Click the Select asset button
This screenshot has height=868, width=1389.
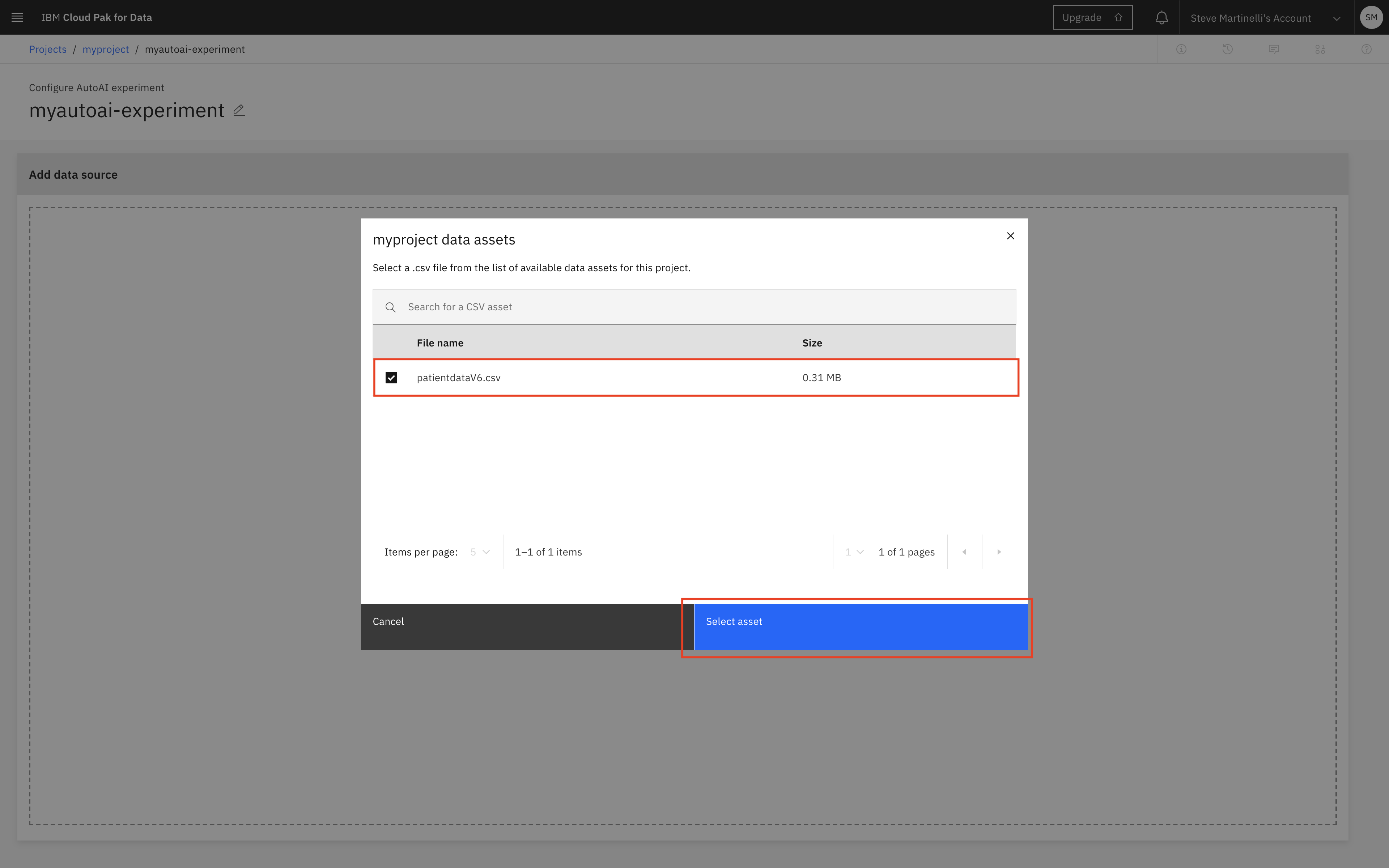tap(861, 626)
